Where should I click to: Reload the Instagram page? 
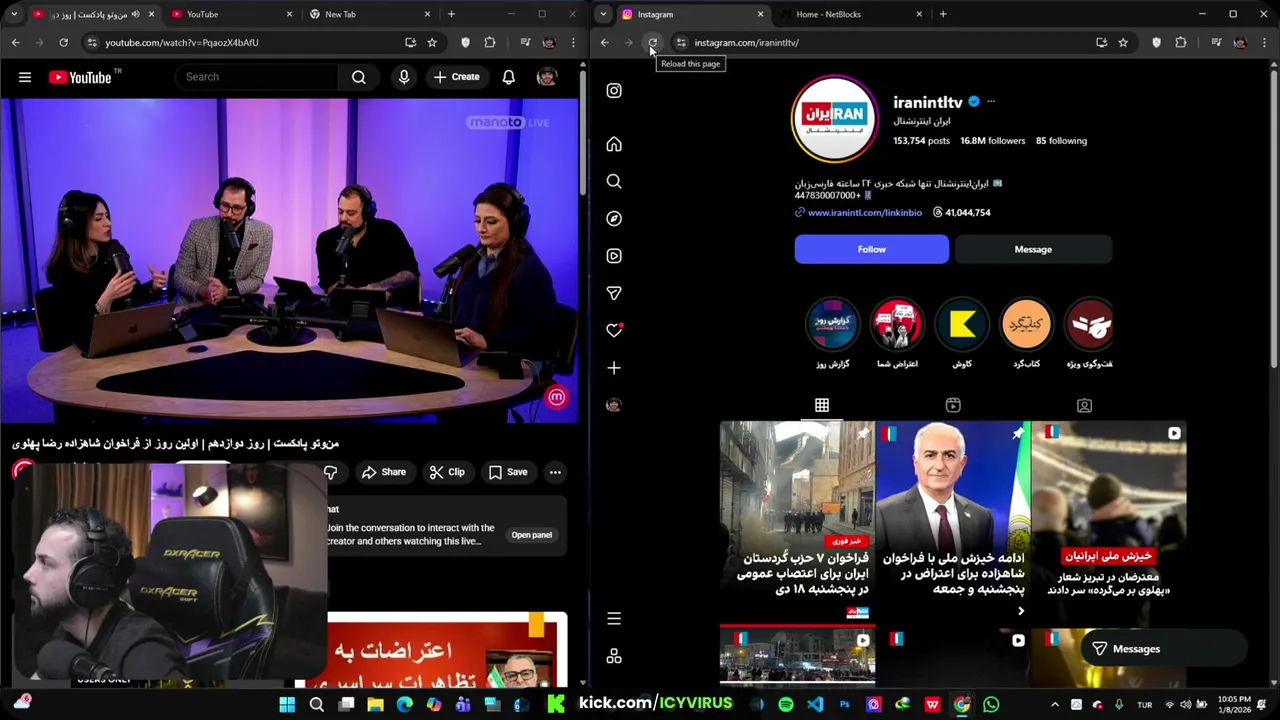pyautogui.click(x=652, y=43)
